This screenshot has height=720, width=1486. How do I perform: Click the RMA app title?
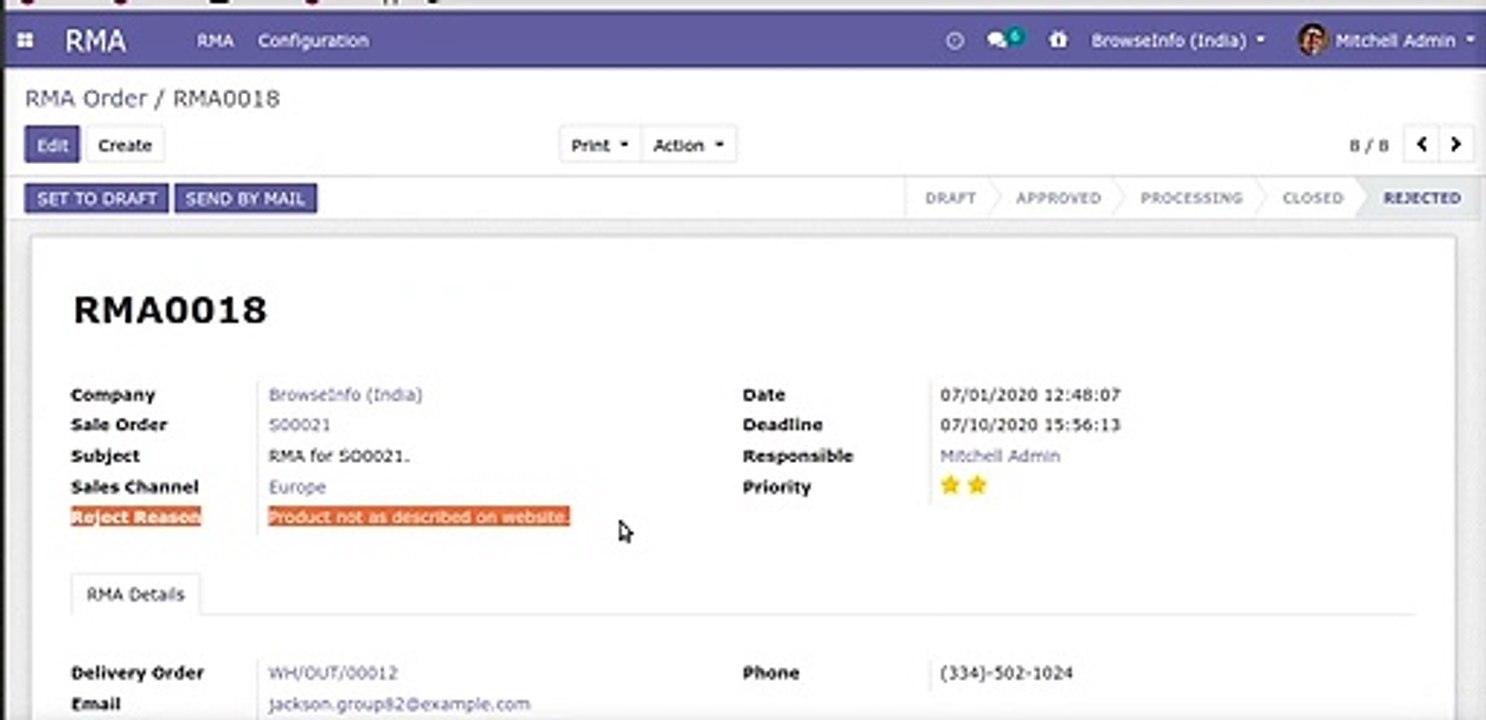click(96, 41)
